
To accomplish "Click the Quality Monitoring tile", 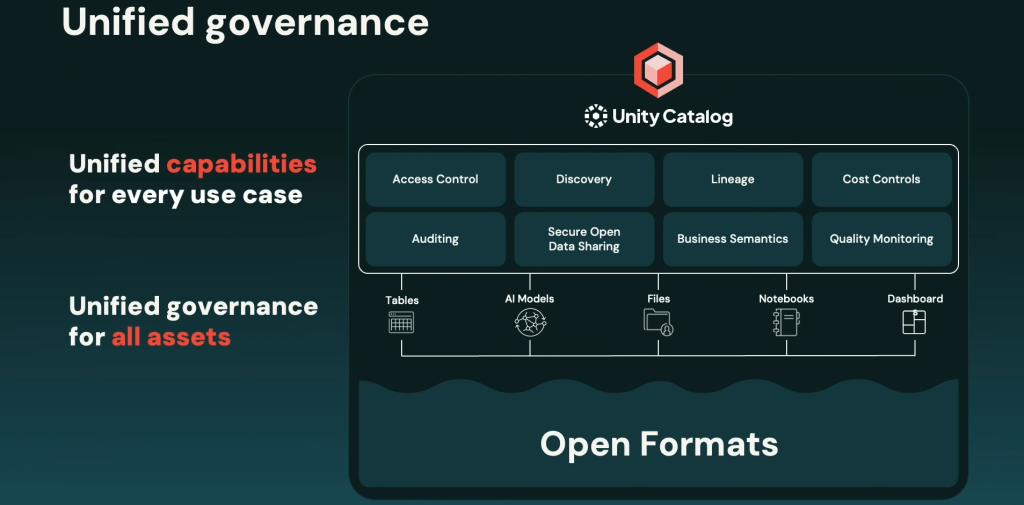I will [x=882, y=238].
